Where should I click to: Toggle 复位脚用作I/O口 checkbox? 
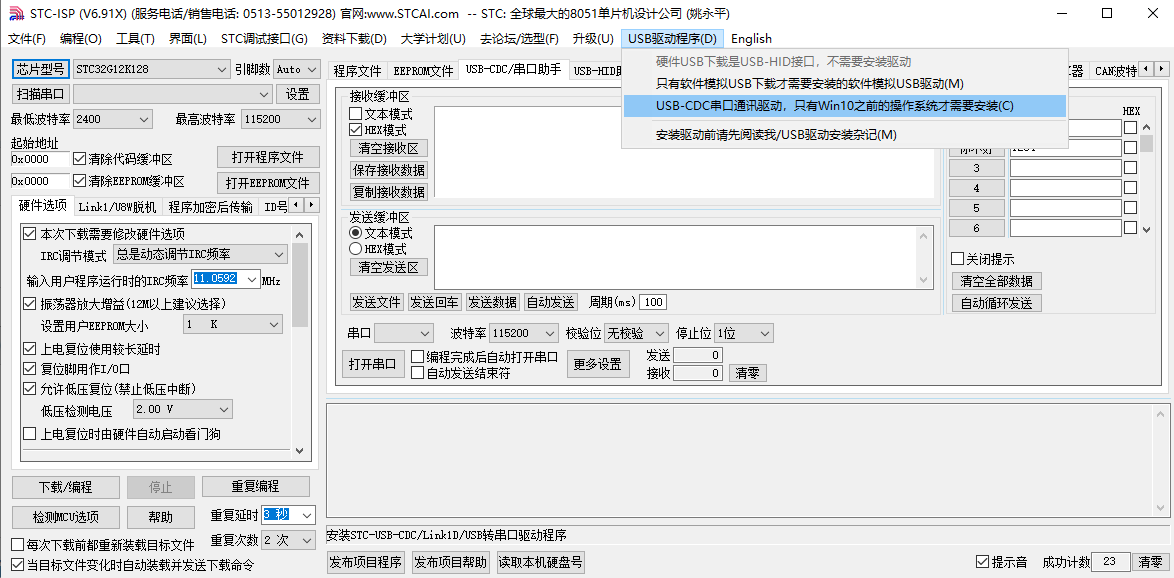[30, 368]
